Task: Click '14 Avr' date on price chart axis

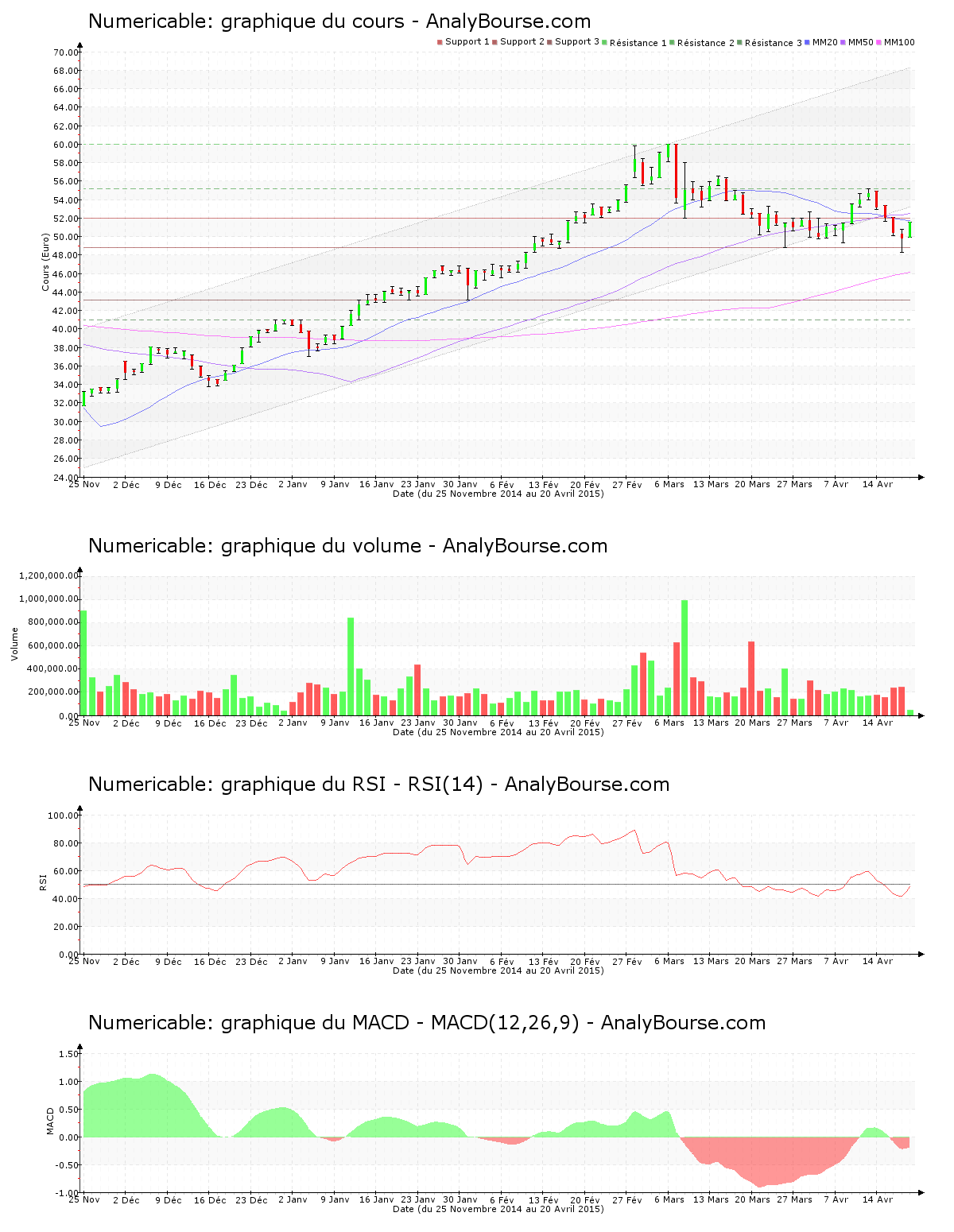Action: (878, 484)
